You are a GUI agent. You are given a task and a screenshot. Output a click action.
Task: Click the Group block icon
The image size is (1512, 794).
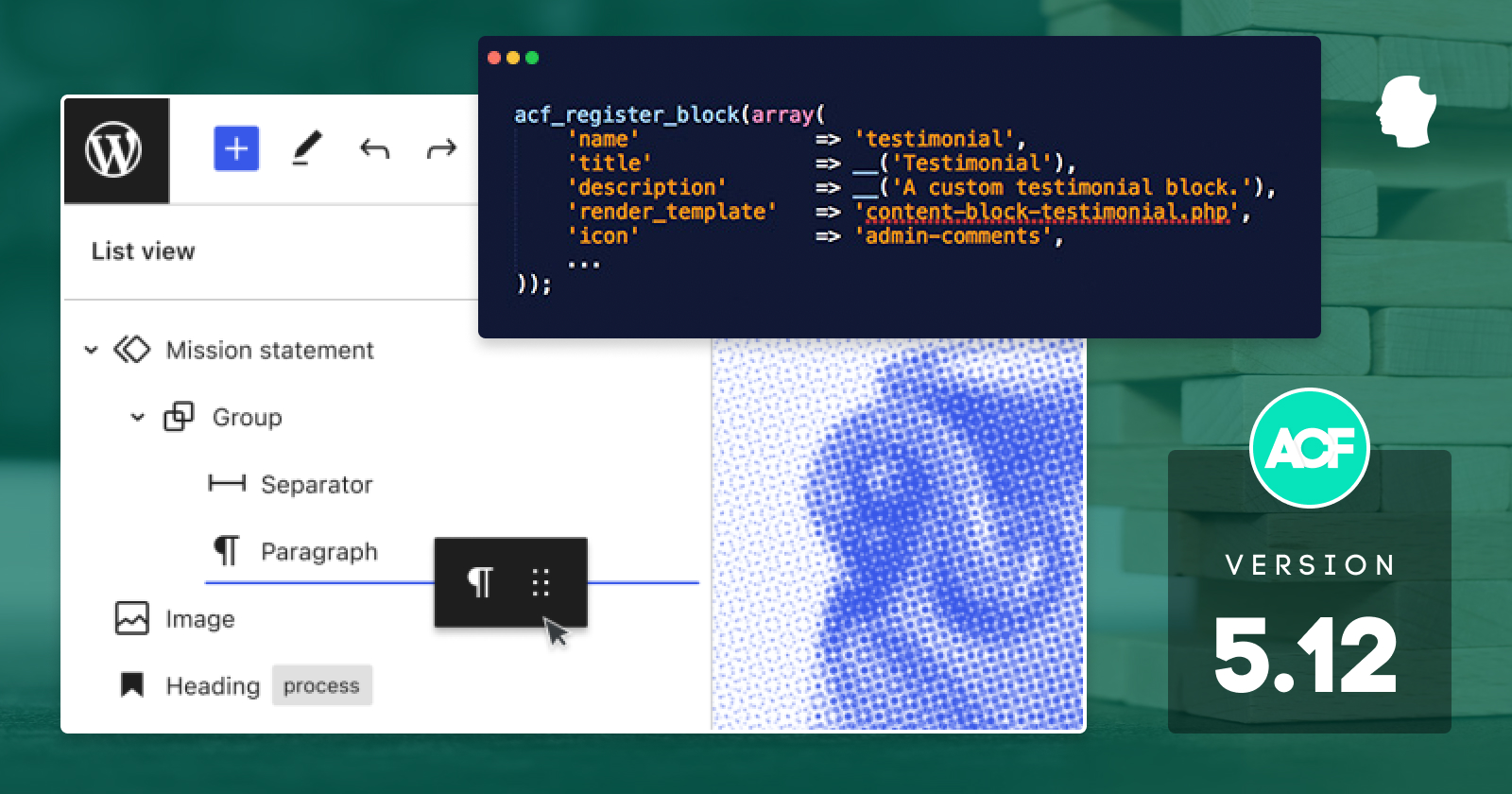tap(179, 417)
